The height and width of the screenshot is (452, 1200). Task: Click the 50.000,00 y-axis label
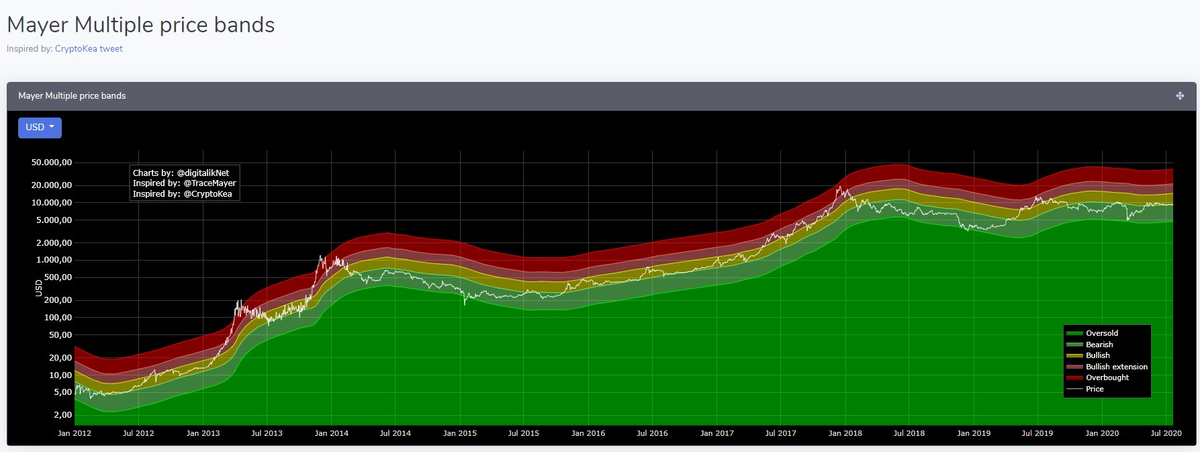coord(49,162)
